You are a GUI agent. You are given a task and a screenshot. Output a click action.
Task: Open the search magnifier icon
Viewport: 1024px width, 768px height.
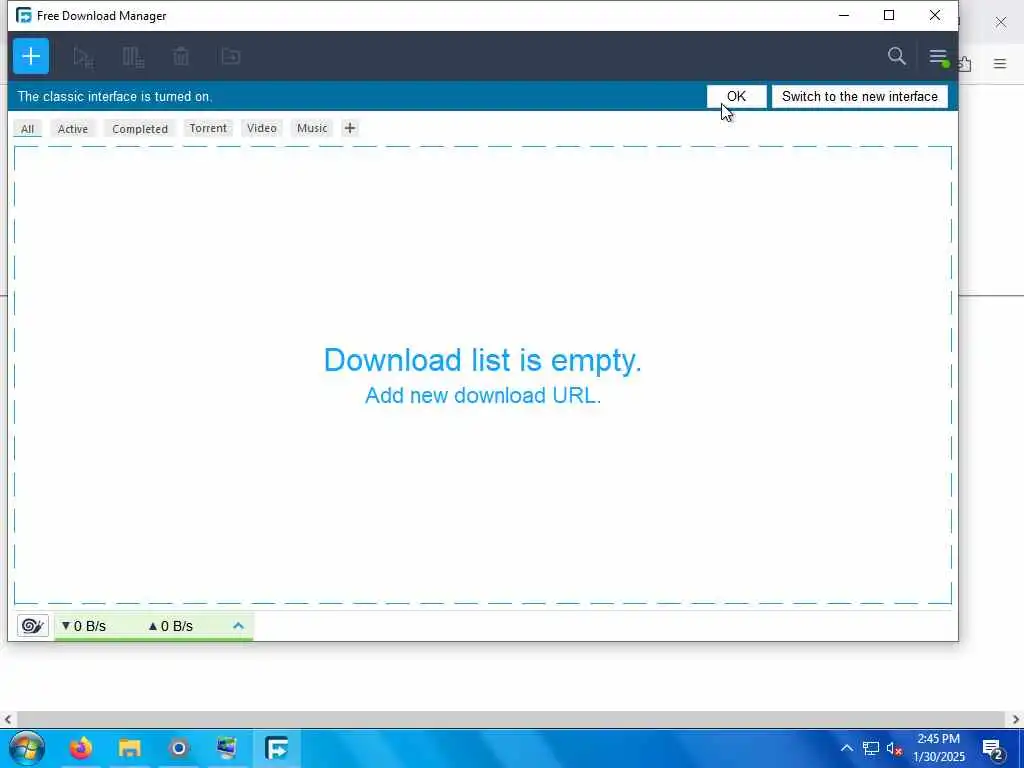(897, 56)
